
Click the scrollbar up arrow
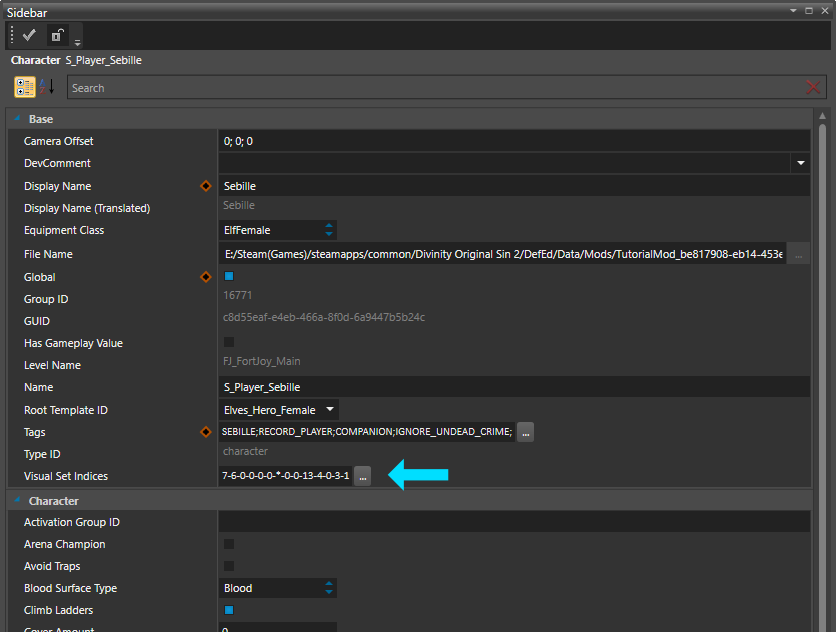click(822, 116)
